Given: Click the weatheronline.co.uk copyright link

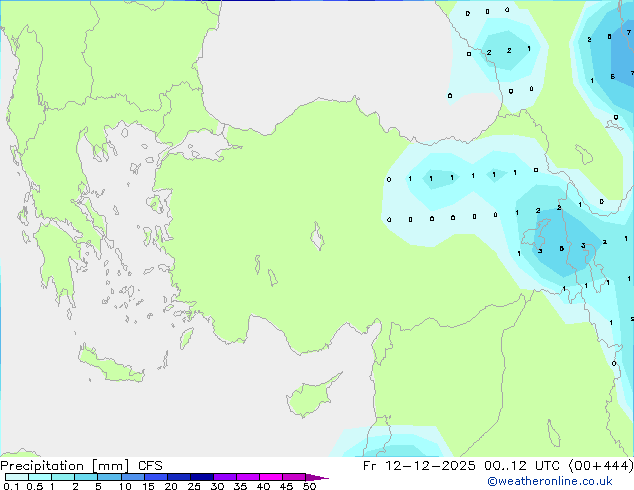Looking at the screenshot, I should [549, 481].
